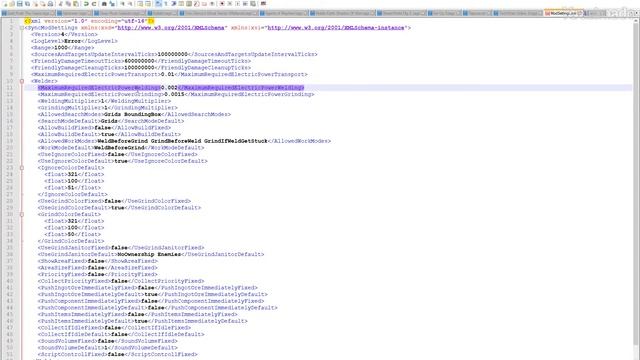
Task: Click the Open file toolbar icon
Action: (x=12, y=4)
